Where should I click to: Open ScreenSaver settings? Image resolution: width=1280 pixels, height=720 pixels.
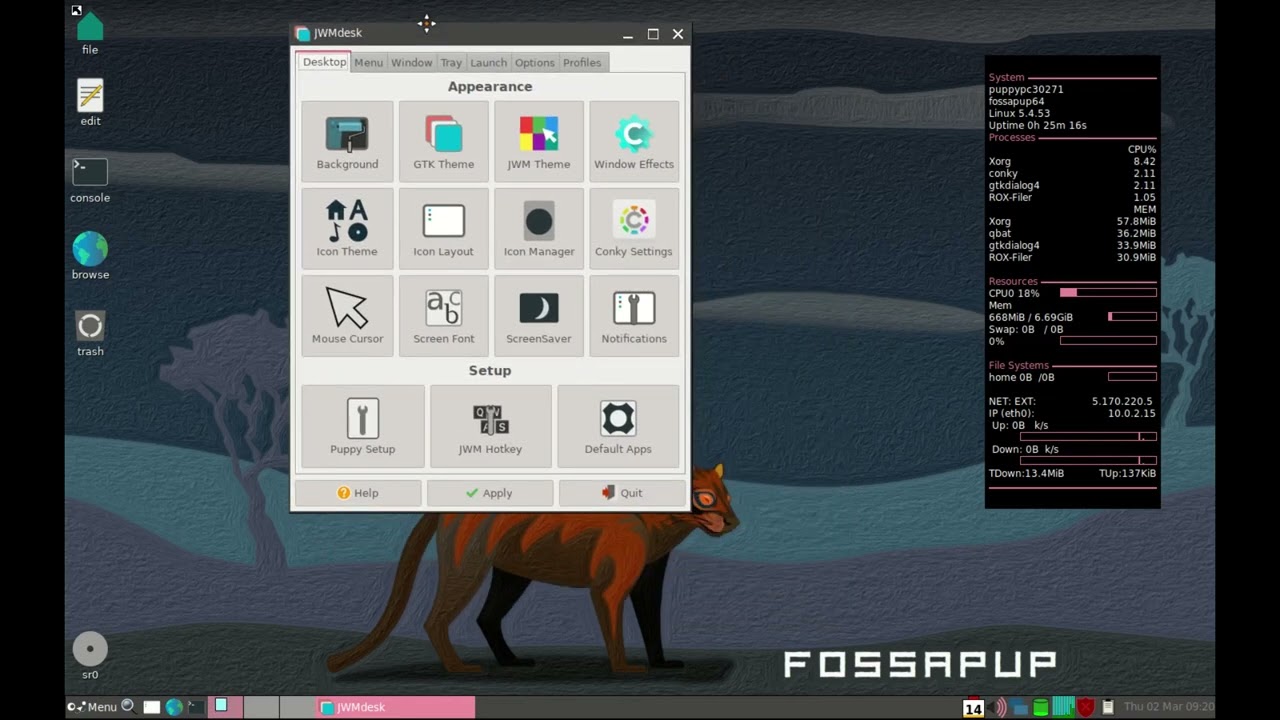click(538, 315)
